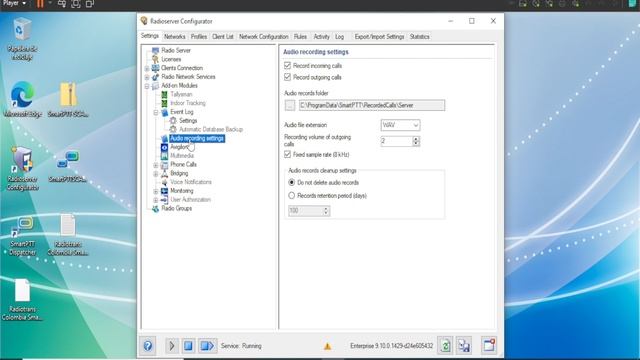Select Do not delete audio records
The width and height of the screenshot is (640, 360).
click(x=291, y=182)
